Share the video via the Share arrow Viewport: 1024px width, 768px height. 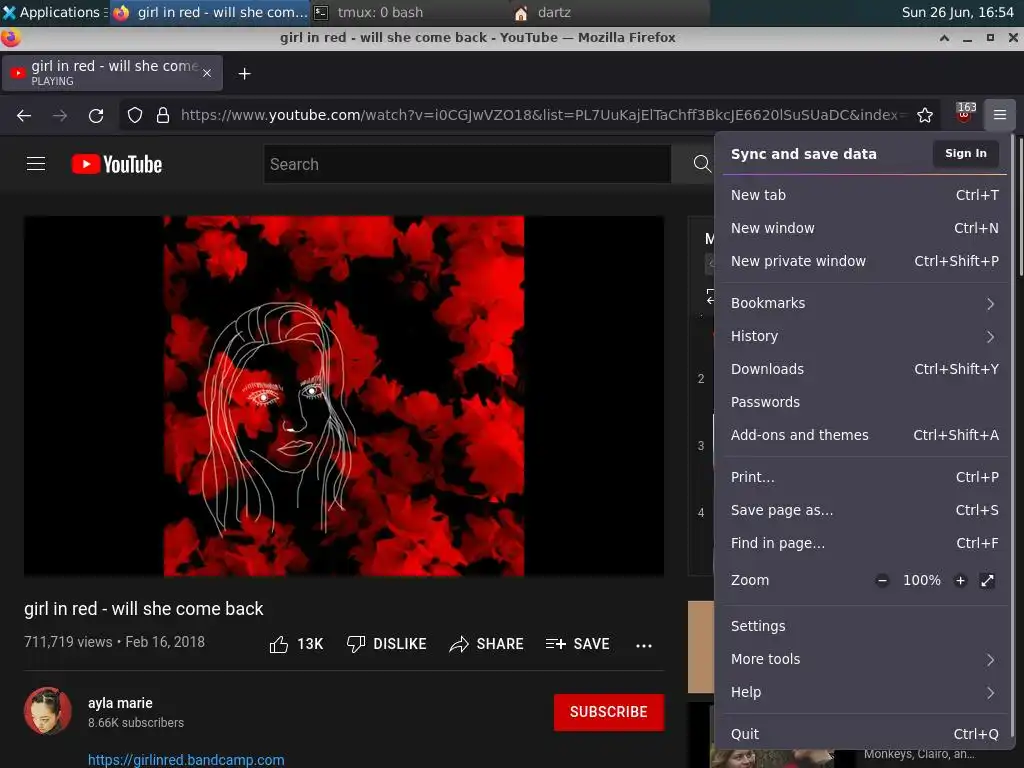487,644
